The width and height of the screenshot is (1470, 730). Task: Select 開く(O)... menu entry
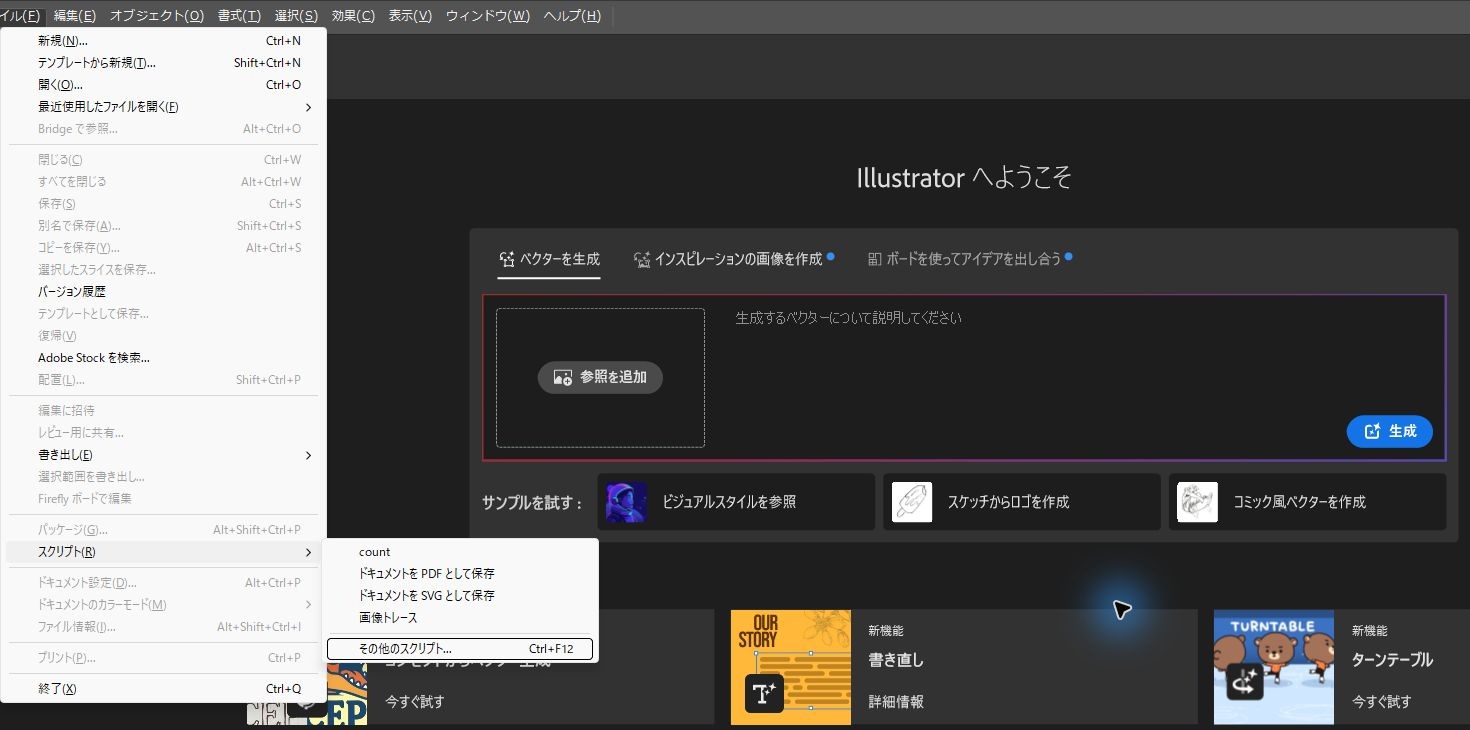(163, 85)
